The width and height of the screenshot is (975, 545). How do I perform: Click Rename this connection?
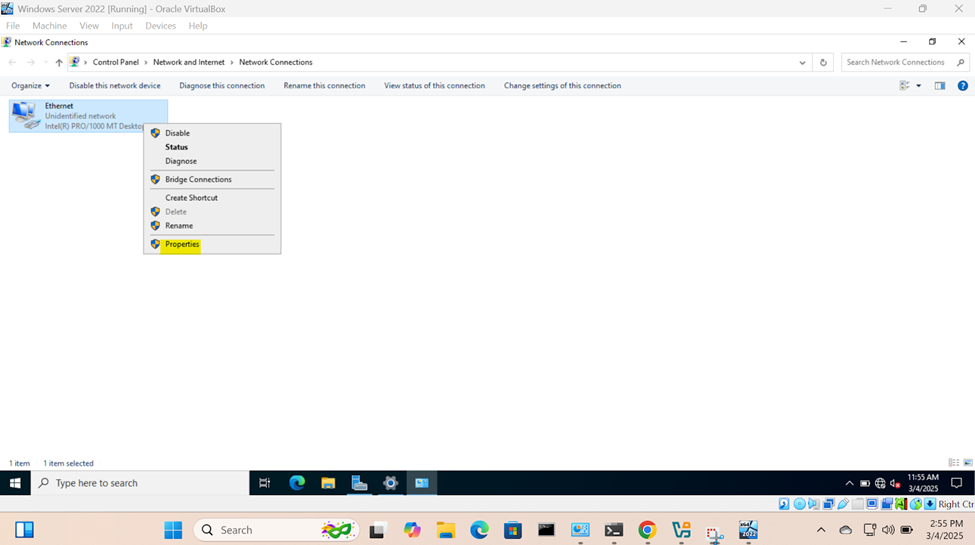point(324,86)
